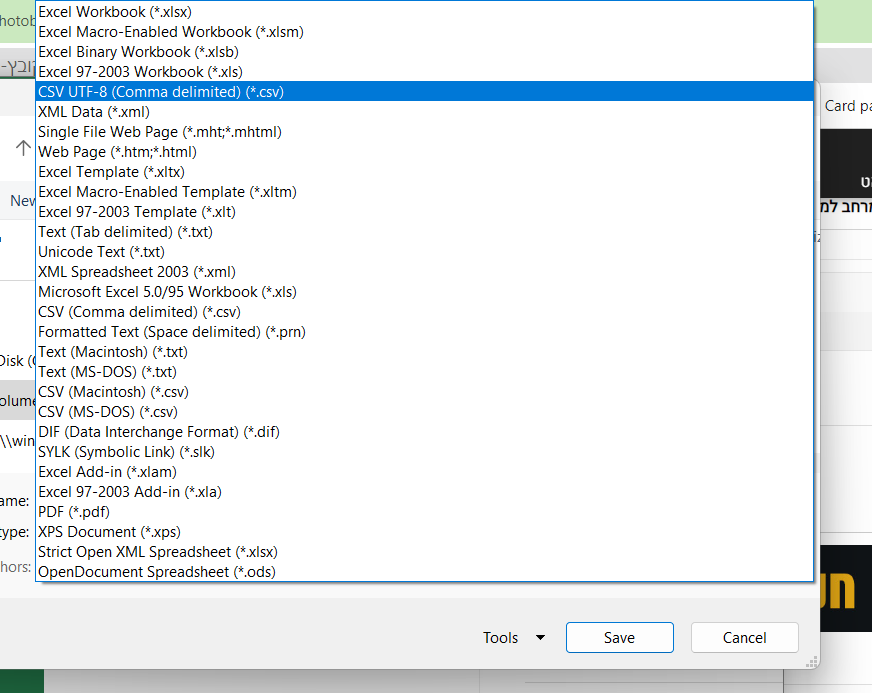
Task: Select CSV UTF-8 (Comma delimited) entry
Action: [x=160, y=92]
